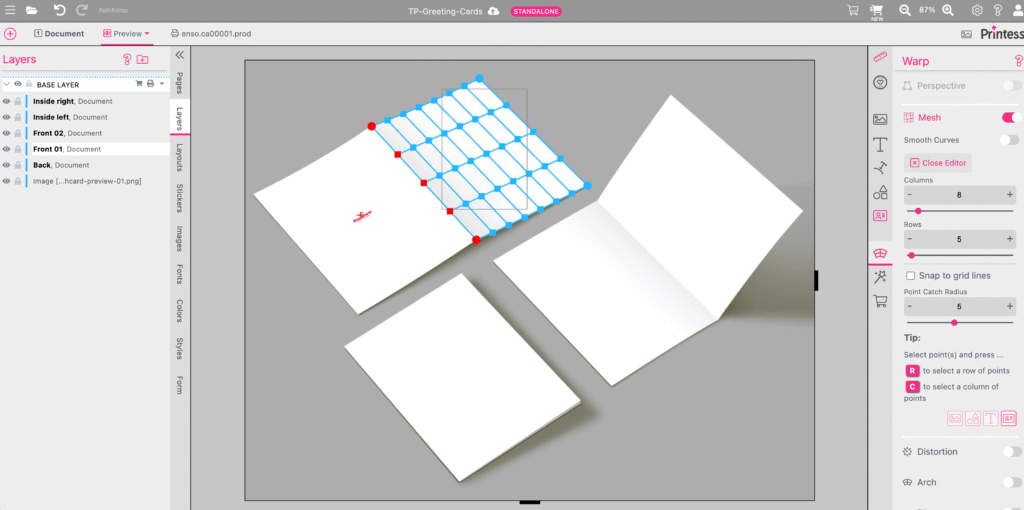The width and height of the screenshot is (1024, 510).
Task: Check the Snap to grid lines box
Action: (x=910, y=275)
